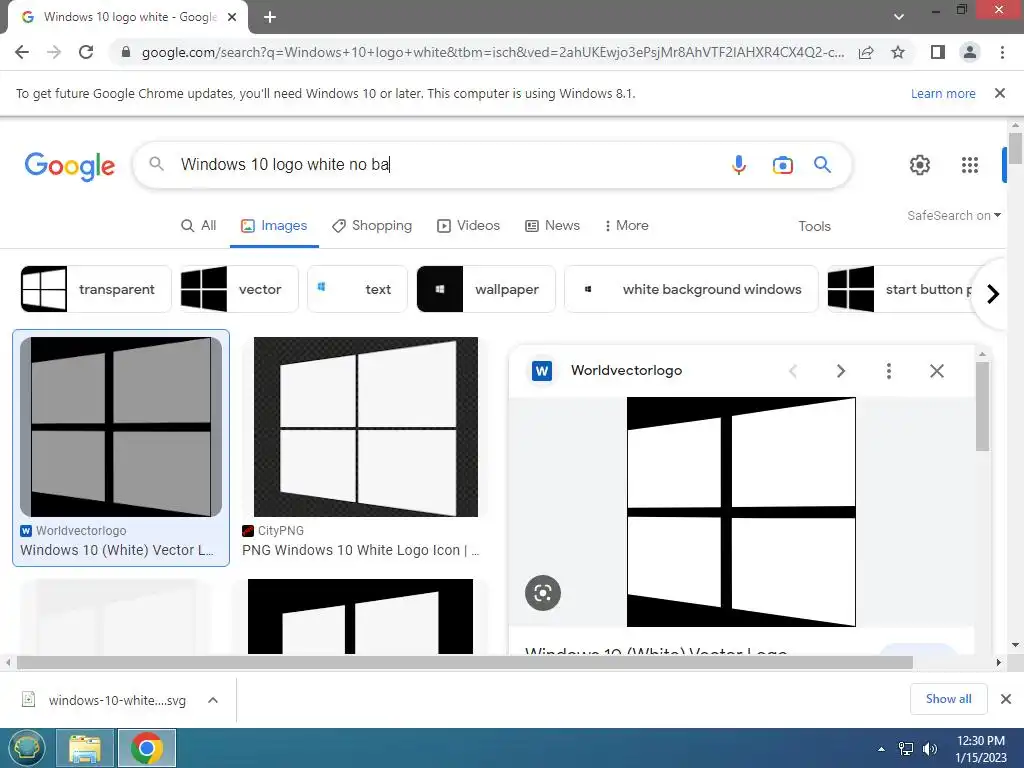The width and height of the screenshot is (1024, 768).
Task: Open File Explorer from the taskbar
Action: pos(85,748)
